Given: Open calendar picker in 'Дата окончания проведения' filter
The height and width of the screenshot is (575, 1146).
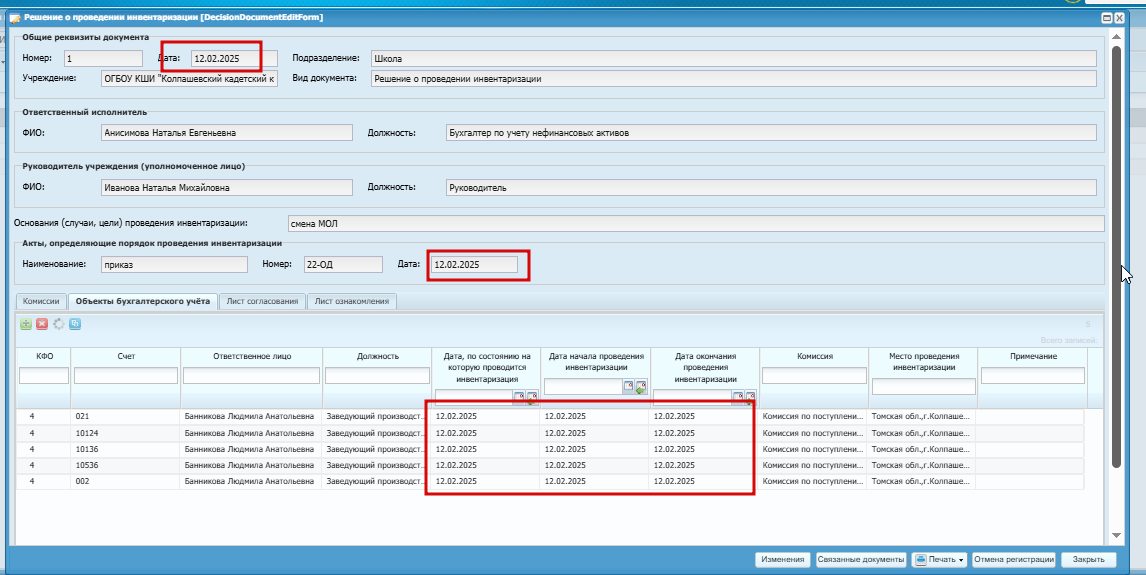Looking at the screenshot, I should 739,397.
